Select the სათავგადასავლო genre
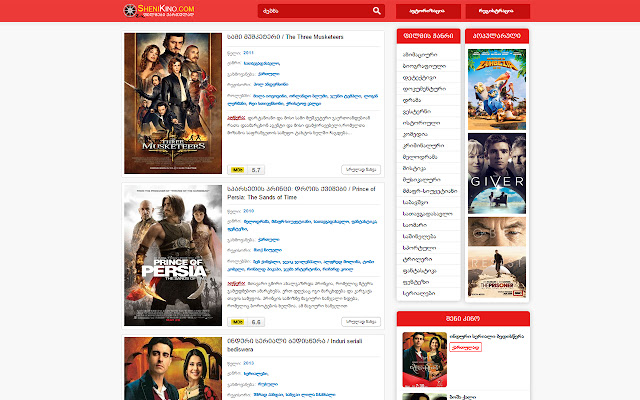Image resolution: width=640 pixels, height=400 pixels. pyautogui.click(x=428, y=213)
